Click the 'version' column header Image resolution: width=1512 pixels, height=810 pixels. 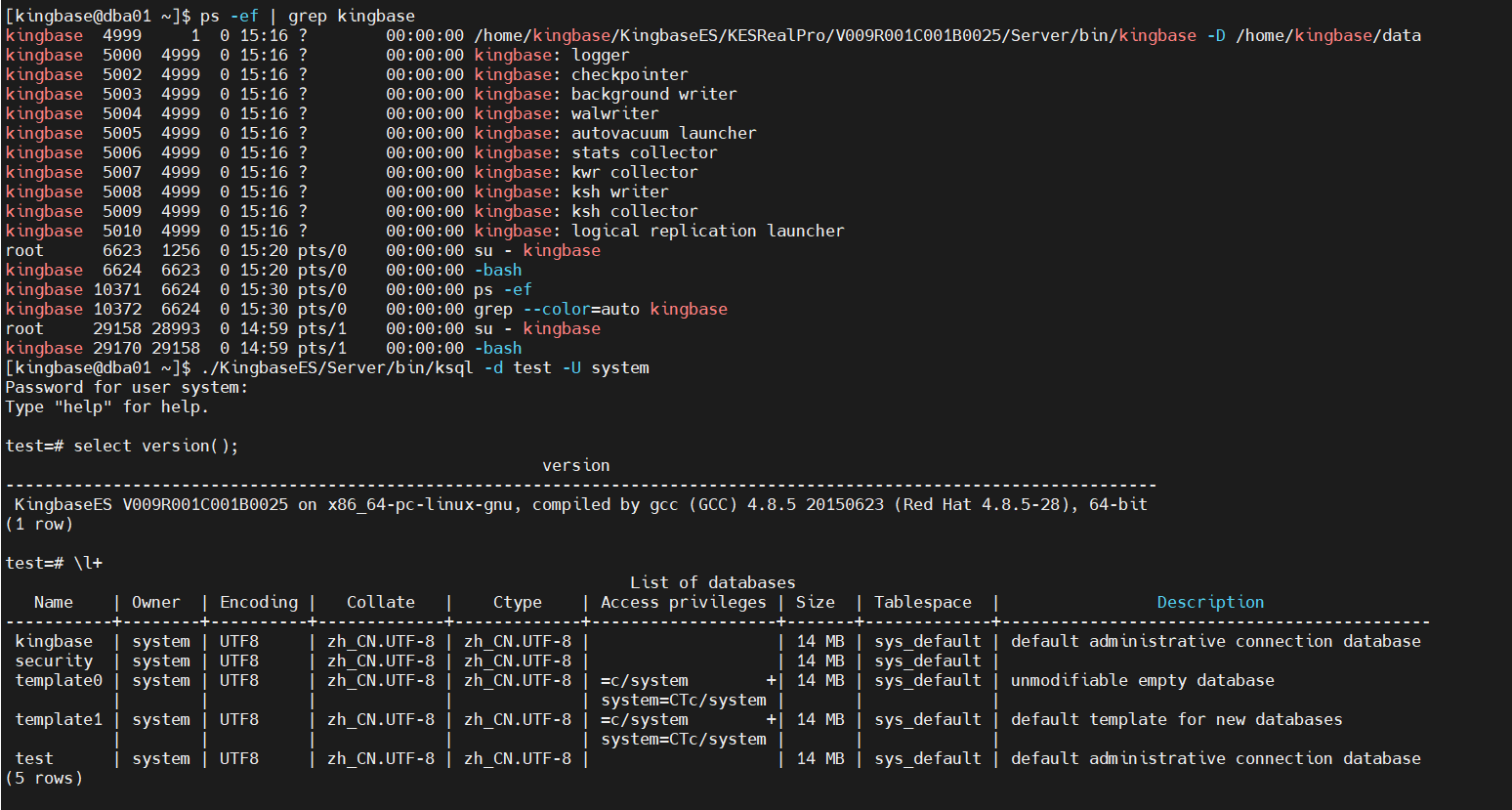[x=576, y=465]
